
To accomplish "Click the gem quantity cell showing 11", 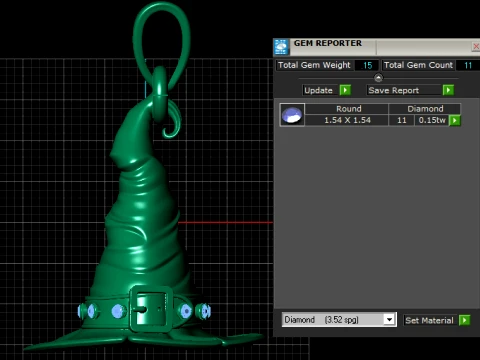I will [x=402, y=120].
